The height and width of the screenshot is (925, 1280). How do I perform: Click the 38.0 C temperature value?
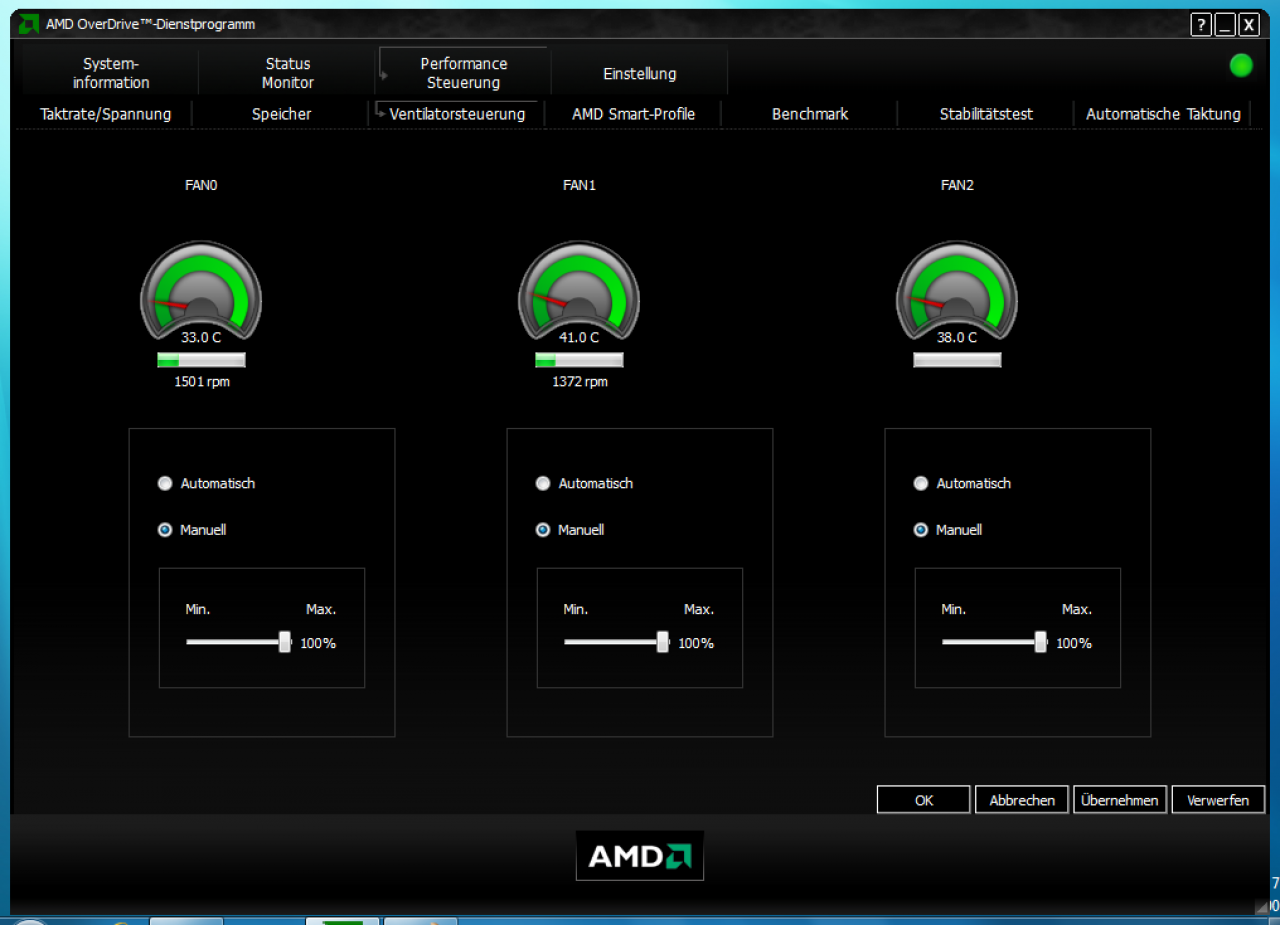(x=957, y=337)
